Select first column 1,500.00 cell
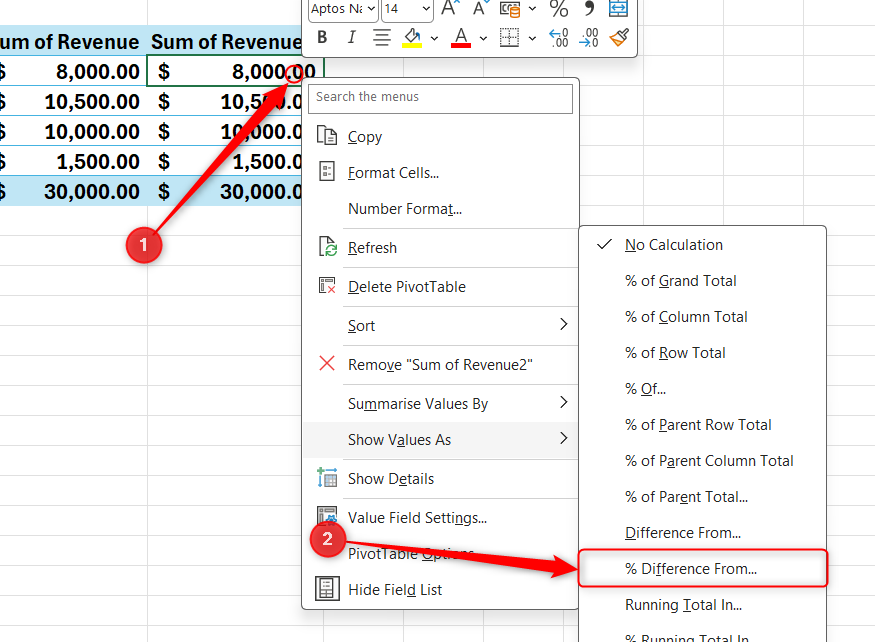 (x=73, y=161)
